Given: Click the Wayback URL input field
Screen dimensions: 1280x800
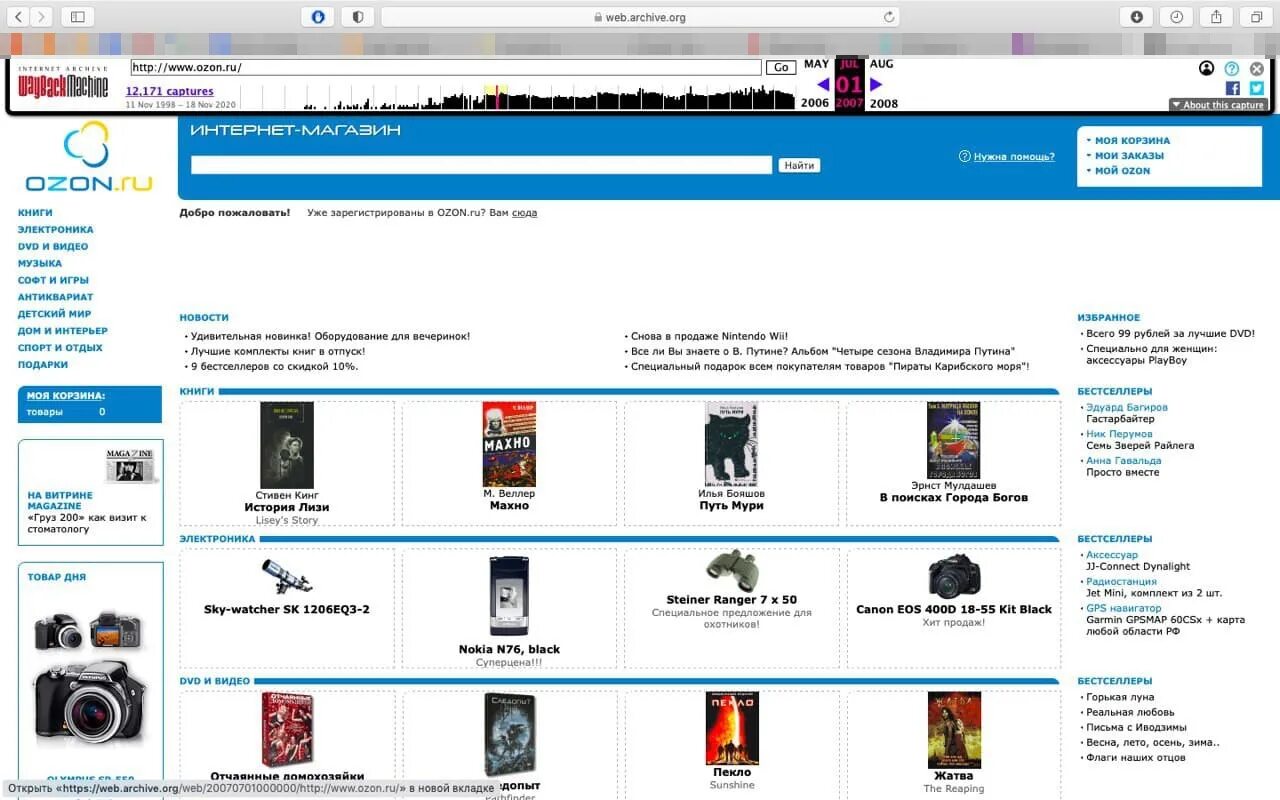Looking at the screenshot, I should pyautogui.click(x=446, y=68).
